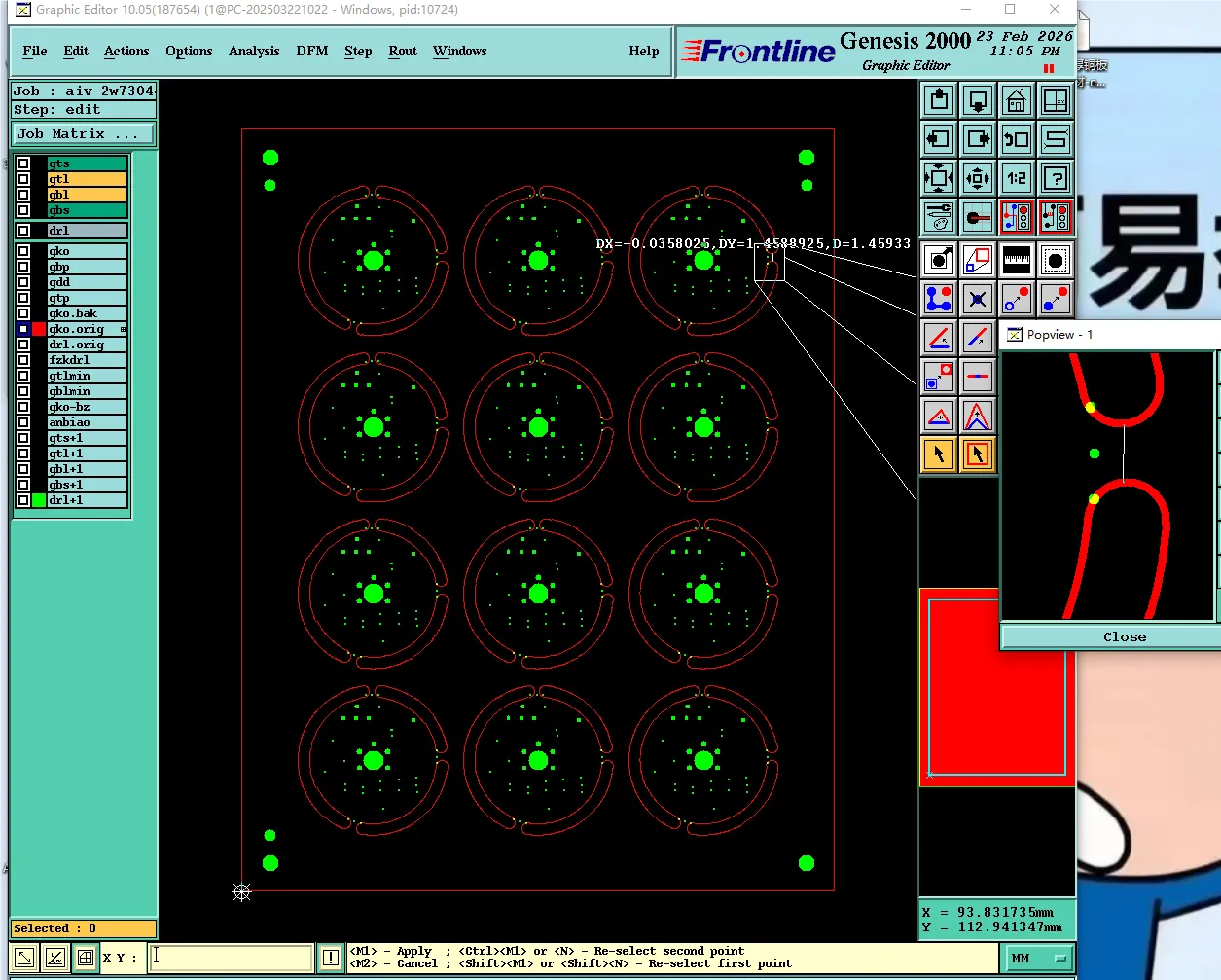Screen dimensions: 1221x980
Task: Select the intersection snap X icon
Action: tap(978, 299)
